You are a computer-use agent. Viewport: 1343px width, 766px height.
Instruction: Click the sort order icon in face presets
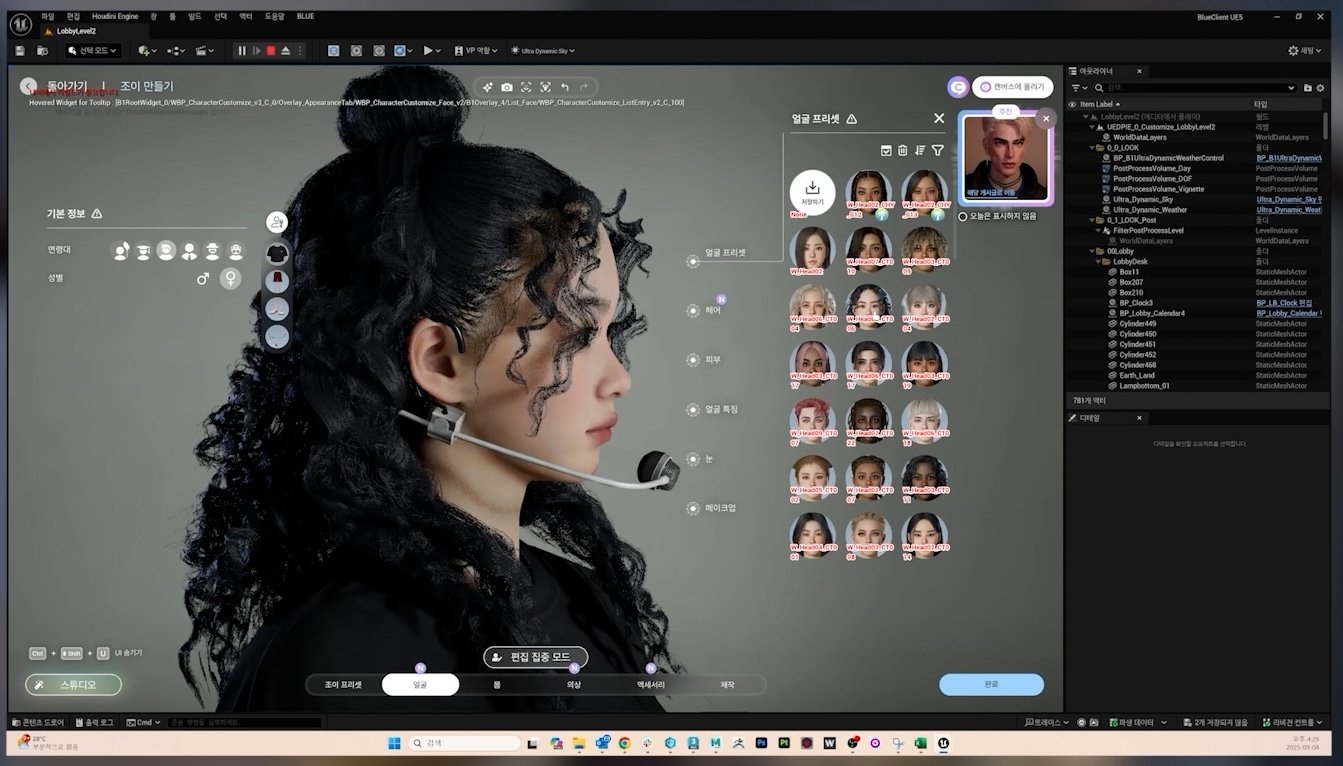920,150
